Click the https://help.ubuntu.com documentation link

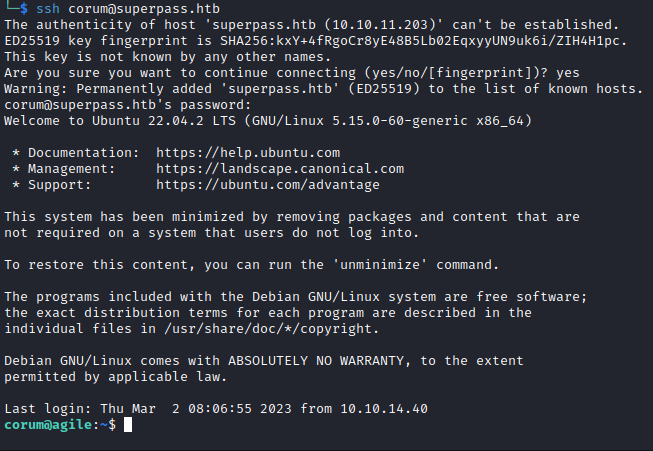click(x=248, y=153)
